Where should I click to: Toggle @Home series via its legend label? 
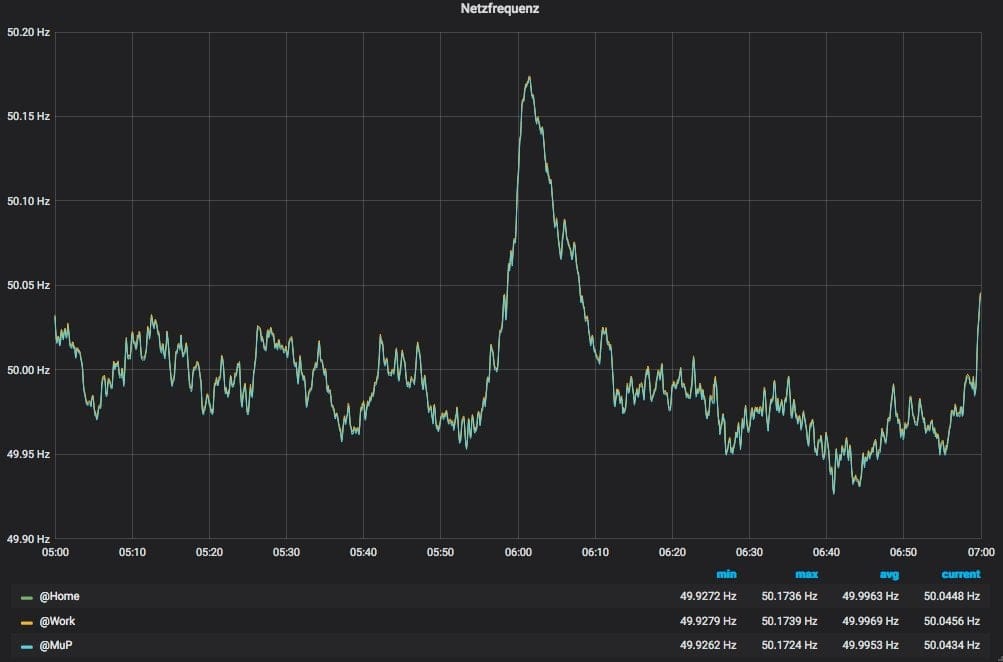click(x=59, y=597)
